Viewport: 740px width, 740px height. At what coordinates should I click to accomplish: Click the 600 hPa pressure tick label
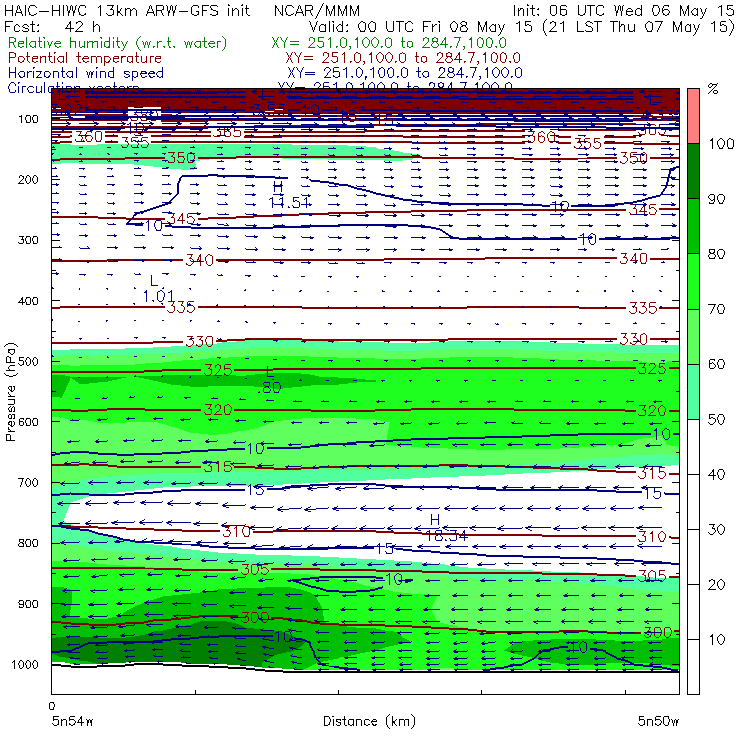[x=28, y=421]
